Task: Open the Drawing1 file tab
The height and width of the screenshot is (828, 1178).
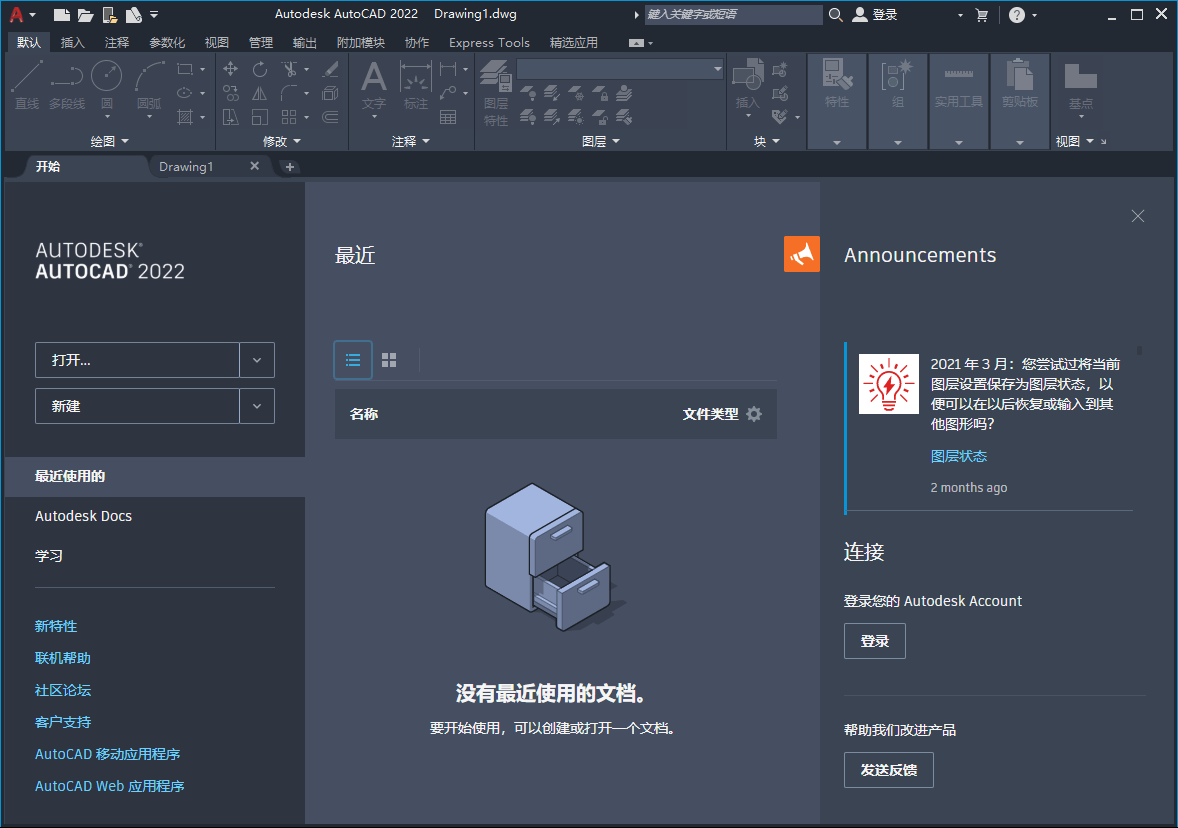Action: [x=186, y=166]
